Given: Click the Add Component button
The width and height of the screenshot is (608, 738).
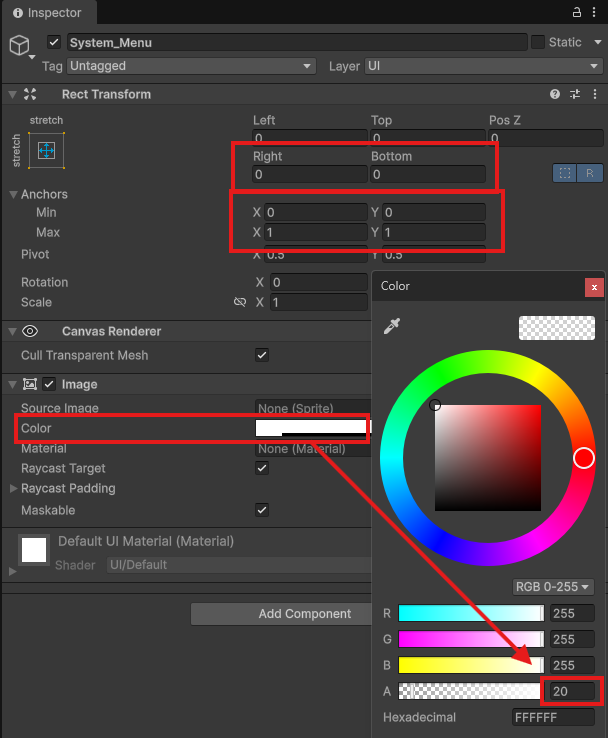Looking at the screenshot, I should pyautogui.click(x=304, y=614).
